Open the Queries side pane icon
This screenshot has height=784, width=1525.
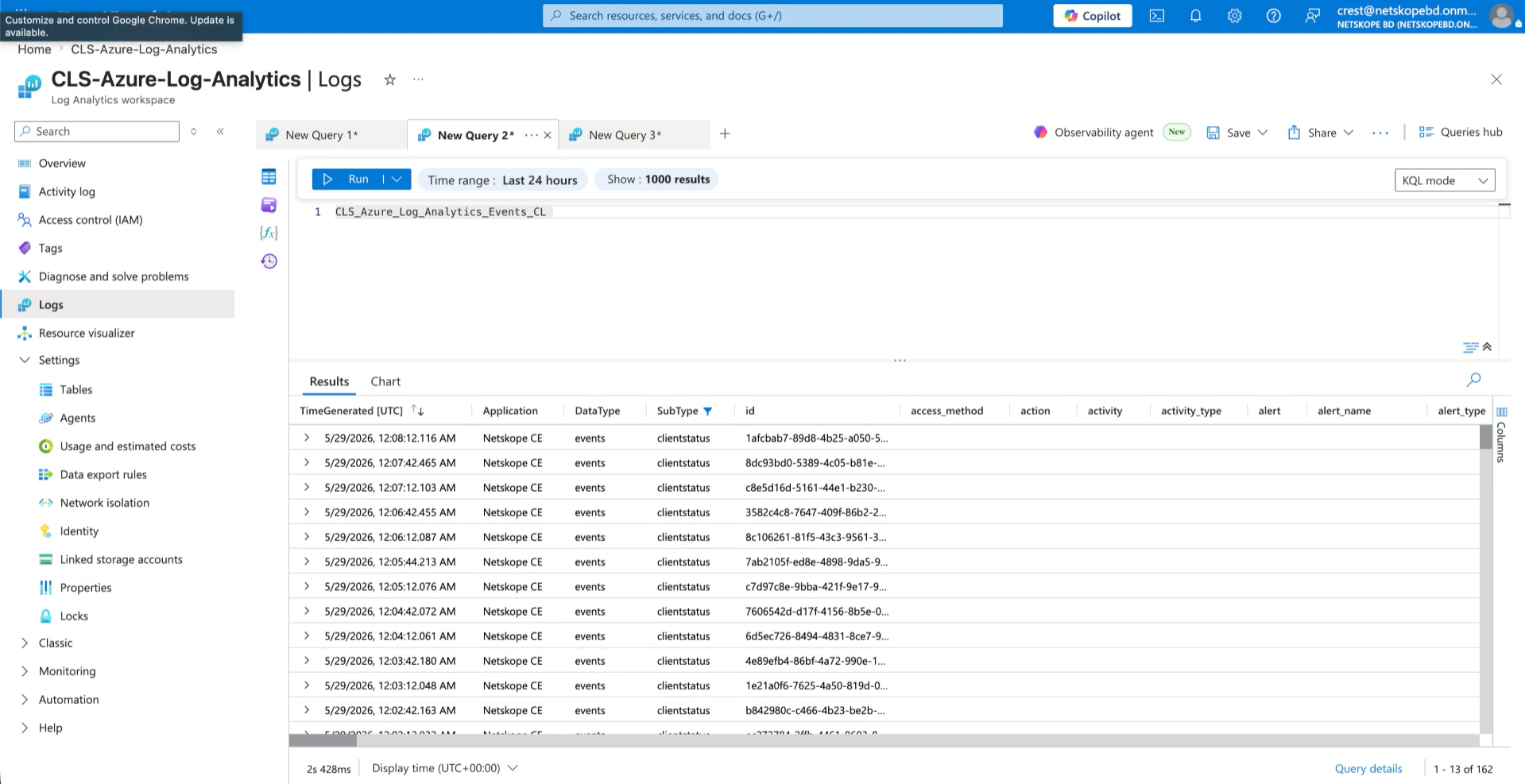269,205
